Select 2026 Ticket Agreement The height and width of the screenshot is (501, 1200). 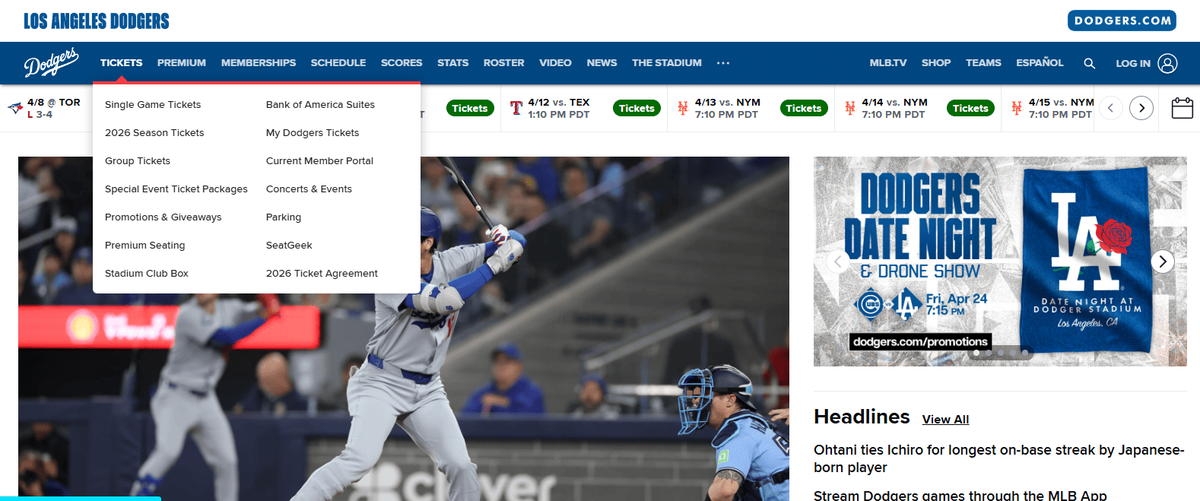click(x=322, y=273)
